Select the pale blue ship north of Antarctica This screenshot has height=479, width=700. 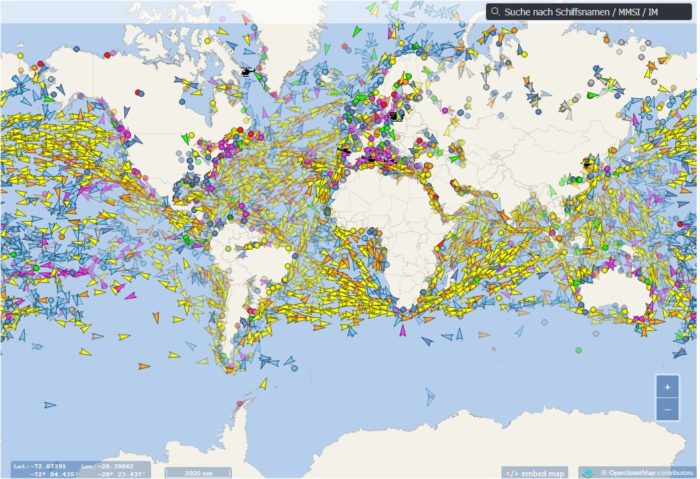[429, 398]
